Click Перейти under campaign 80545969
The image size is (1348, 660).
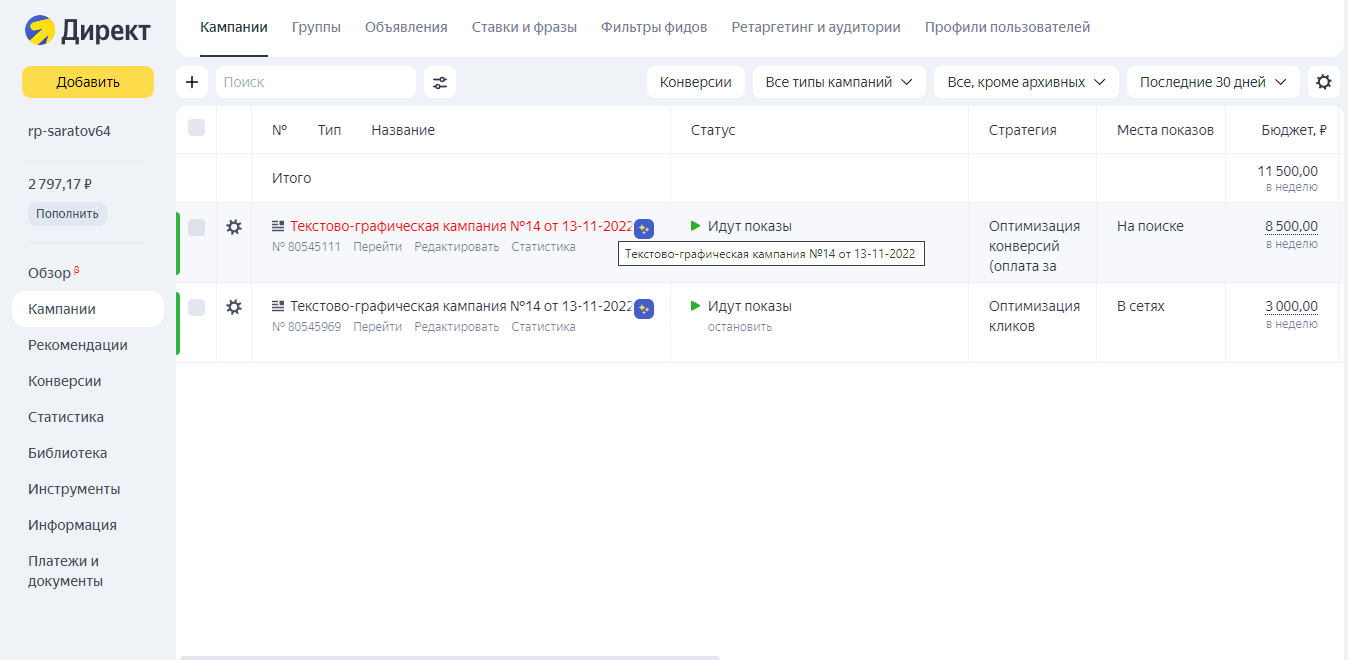click(378, 327)
